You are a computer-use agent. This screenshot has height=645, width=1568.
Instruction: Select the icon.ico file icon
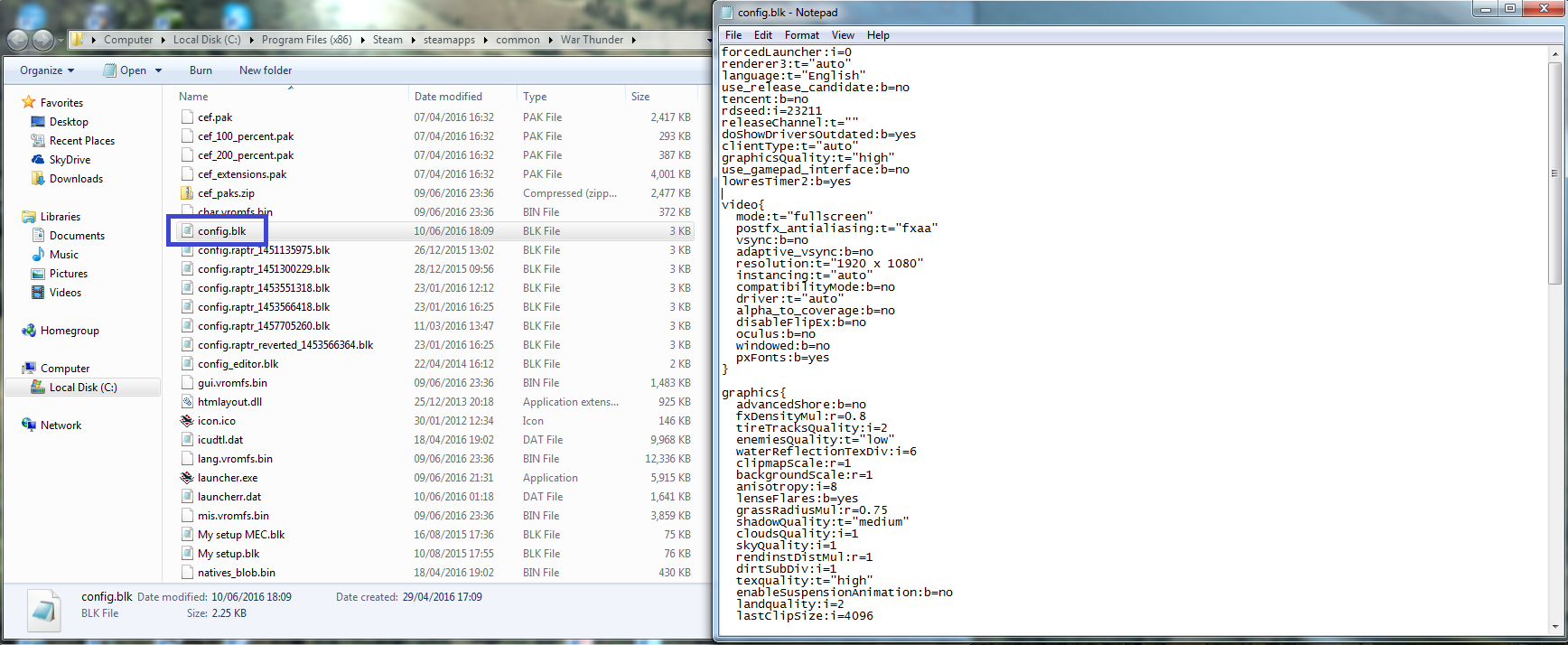(x=187, y=421)
